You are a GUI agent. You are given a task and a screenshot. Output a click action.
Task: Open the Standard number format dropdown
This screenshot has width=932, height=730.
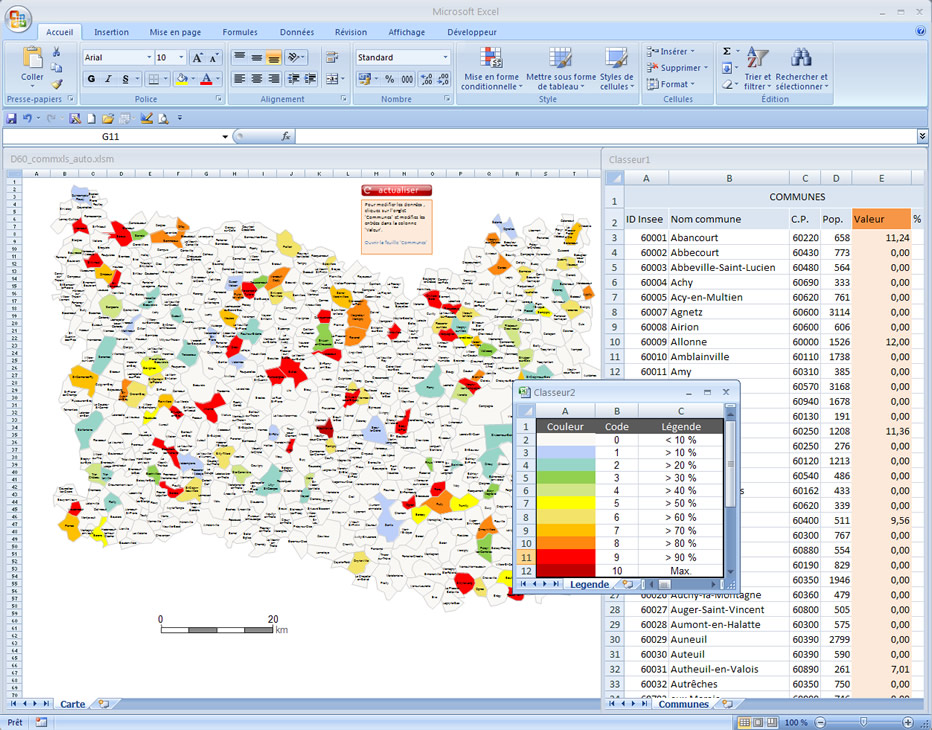point(445,58)
